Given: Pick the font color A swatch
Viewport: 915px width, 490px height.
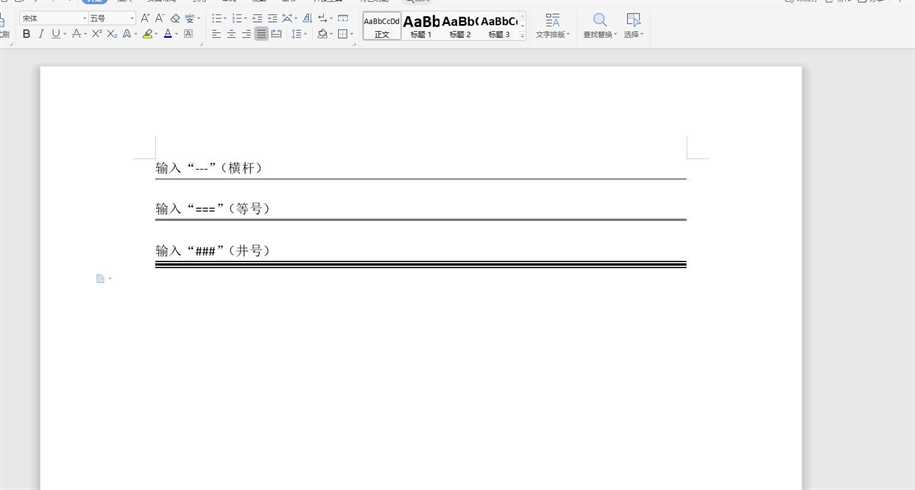Looking at the screenshot, I should [x=168, y=34].
